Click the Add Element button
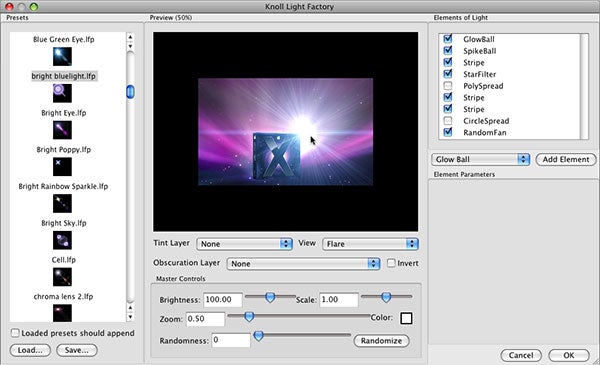This screenshot has height=365, width=600. click(566, 160)
